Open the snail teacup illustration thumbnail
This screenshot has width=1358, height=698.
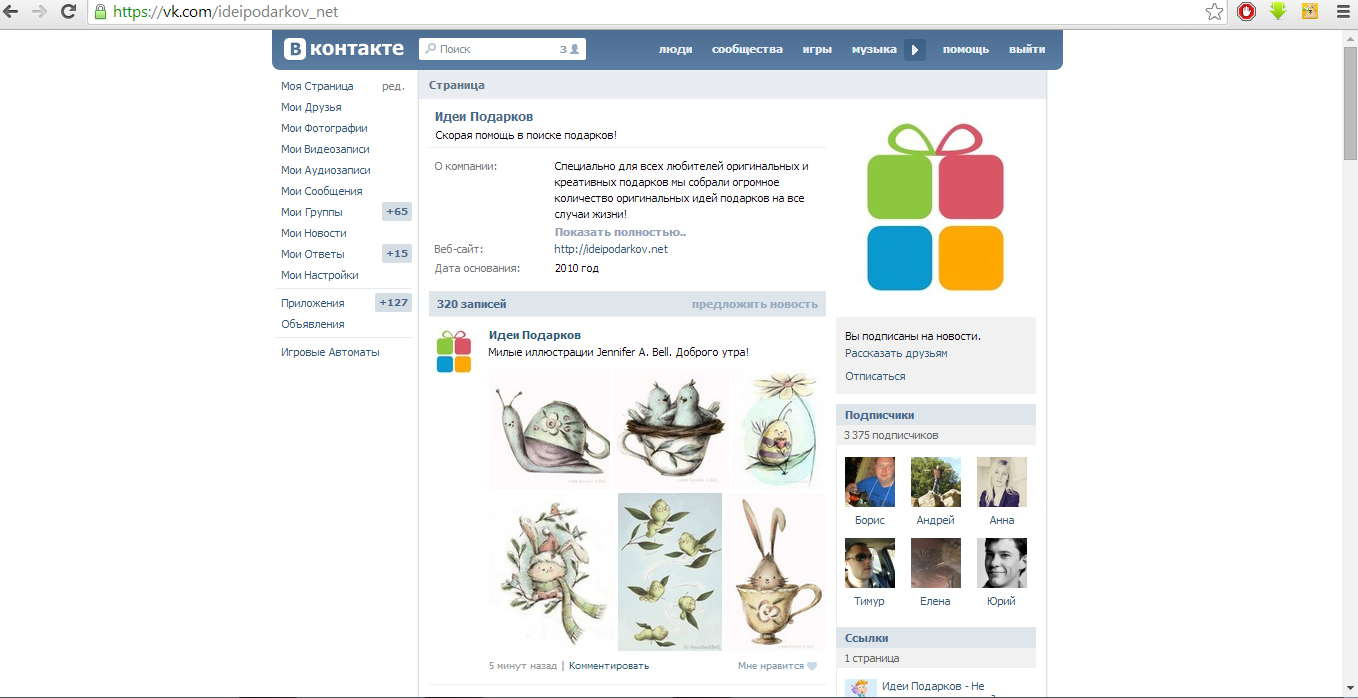click(550, 429)
